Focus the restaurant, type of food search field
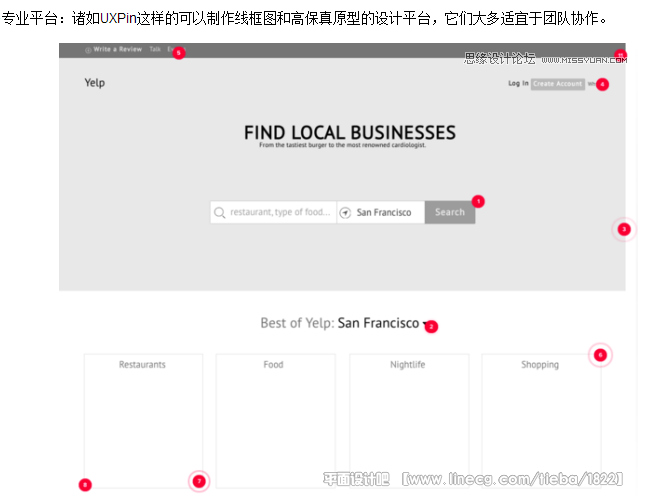 pyautogui.click(x=273, y=212)
